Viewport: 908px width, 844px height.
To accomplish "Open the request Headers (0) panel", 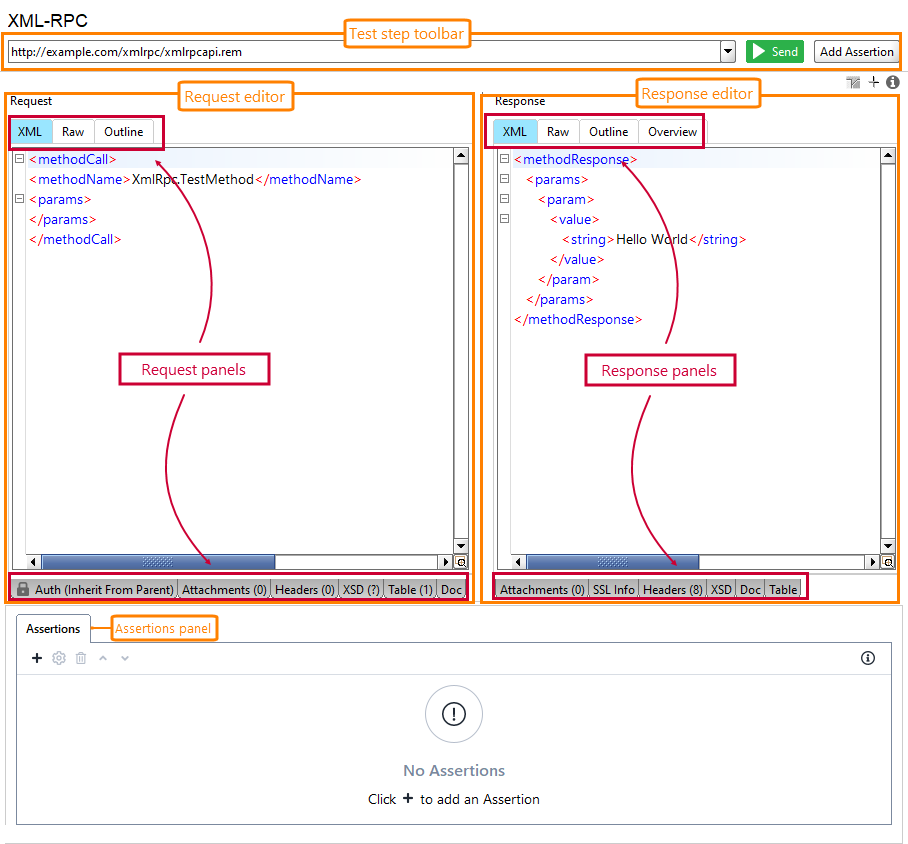I will [305, 589].
